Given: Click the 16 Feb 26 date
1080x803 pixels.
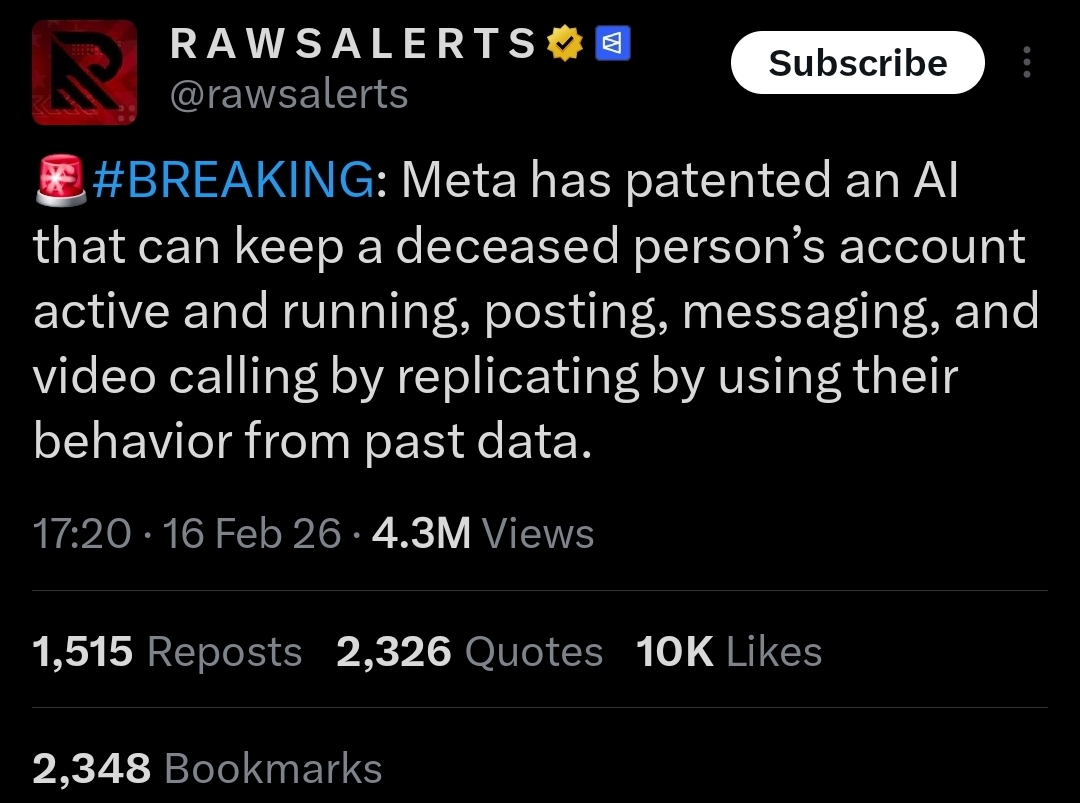Looking at the screenshot, I should click(x=252, y=534).
